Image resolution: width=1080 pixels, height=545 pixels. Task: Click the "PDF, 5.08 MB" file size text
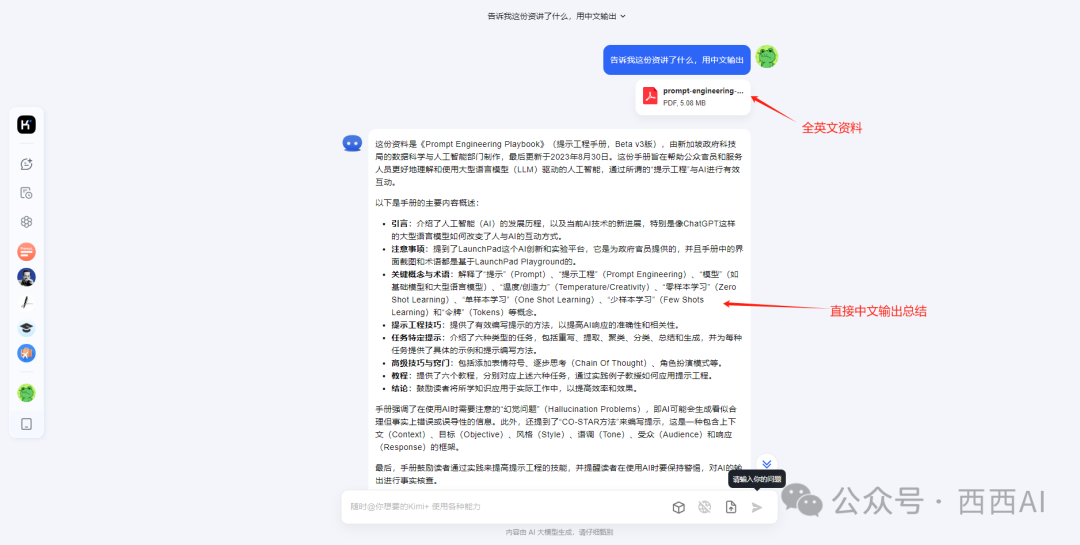(x=684, y=103)
